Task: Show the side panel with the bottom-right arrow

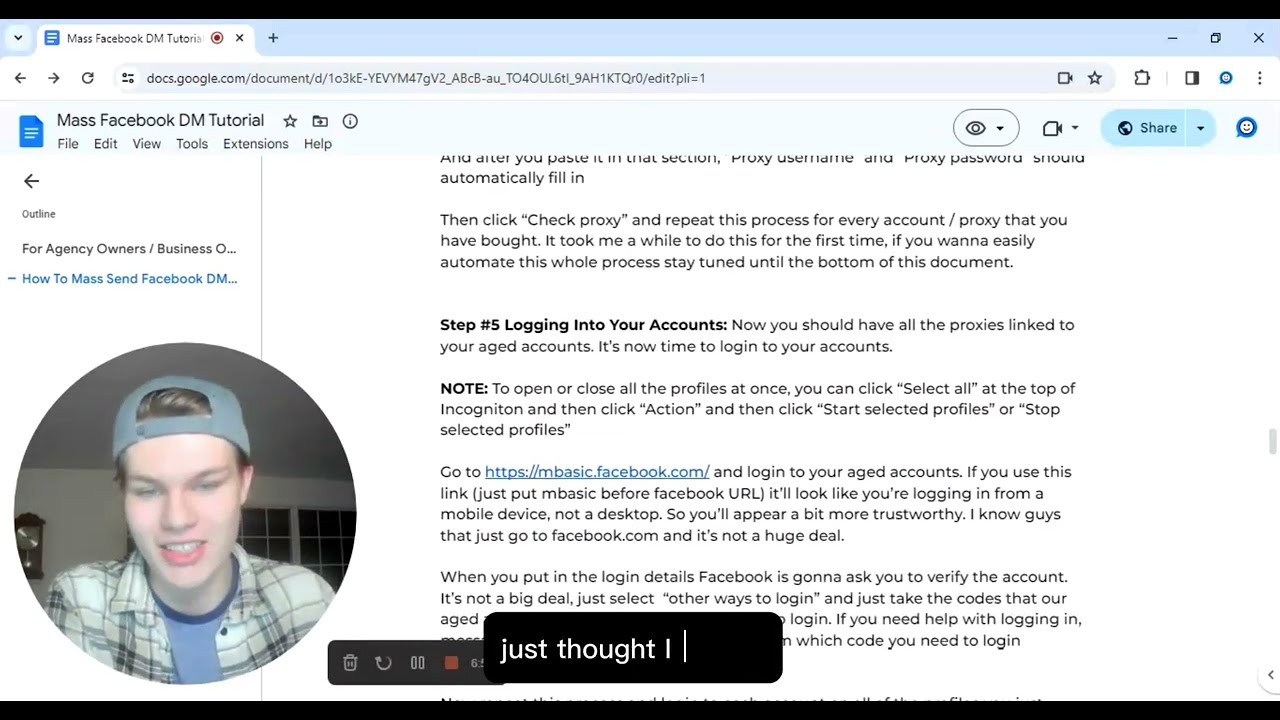Action: point(1270,676)
